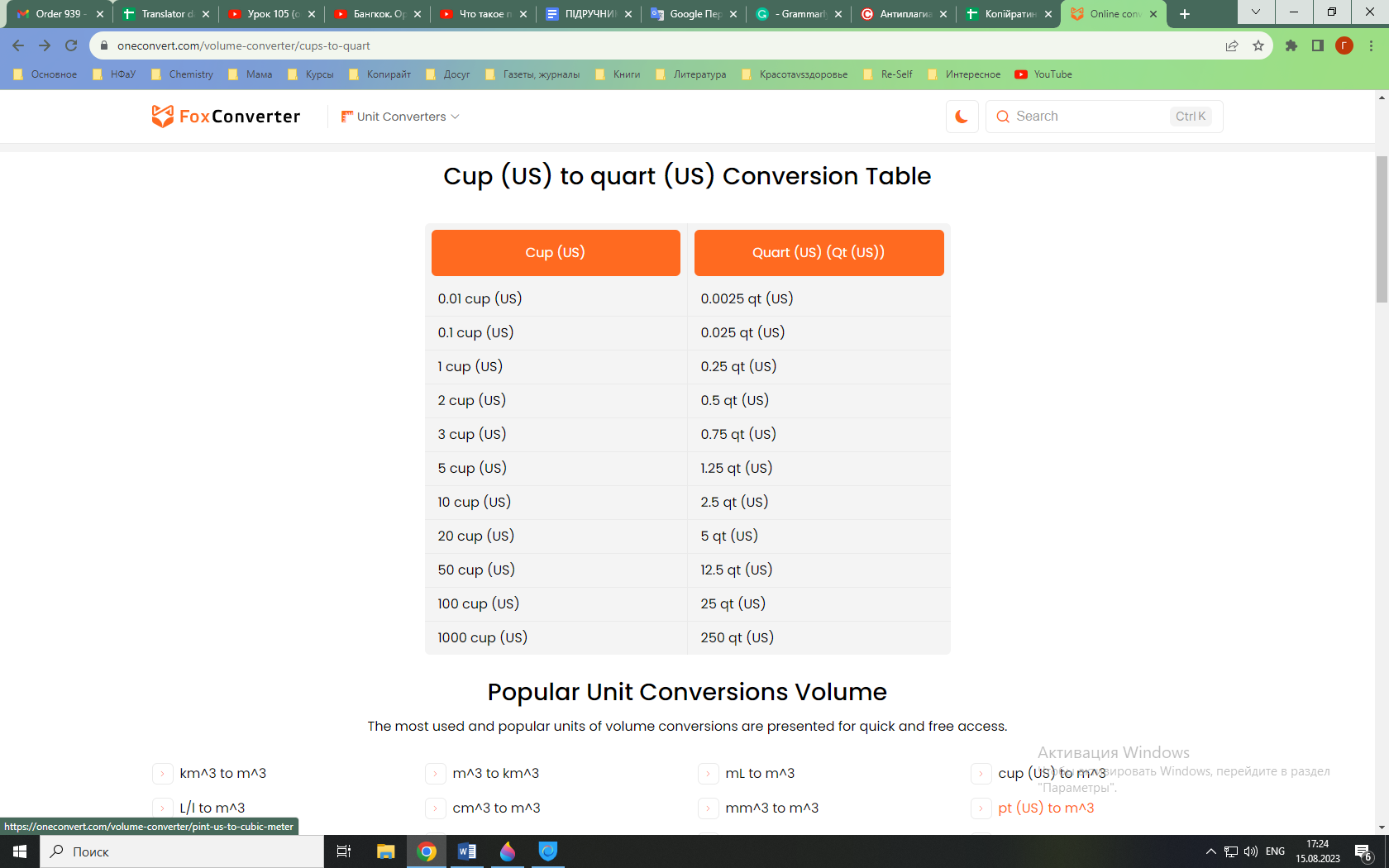Bookmark this page with the star icon
The height and width of the screenshot is (868, 1389).
(1258, 45)
